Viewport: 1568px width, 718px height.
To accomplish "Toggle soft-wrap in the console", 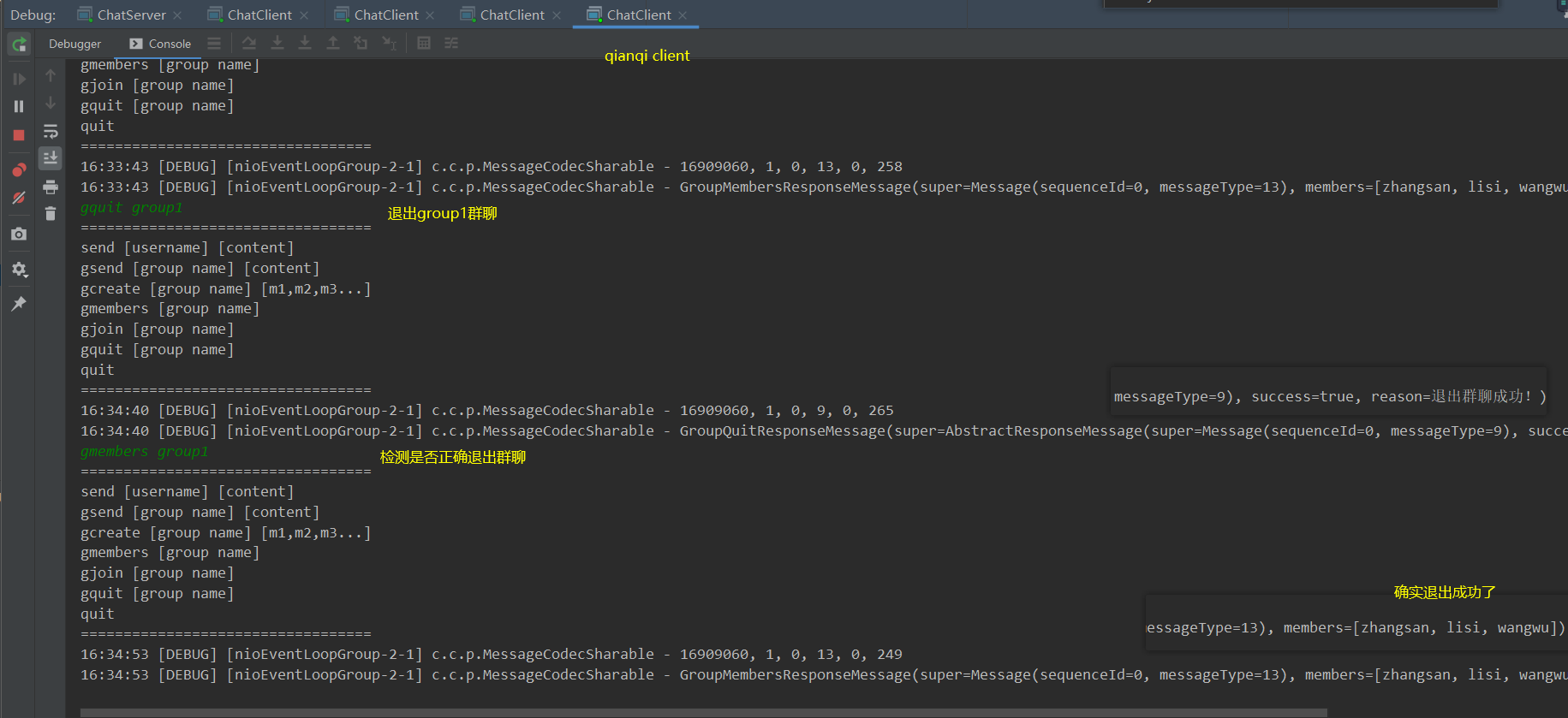I will [51, 131].
